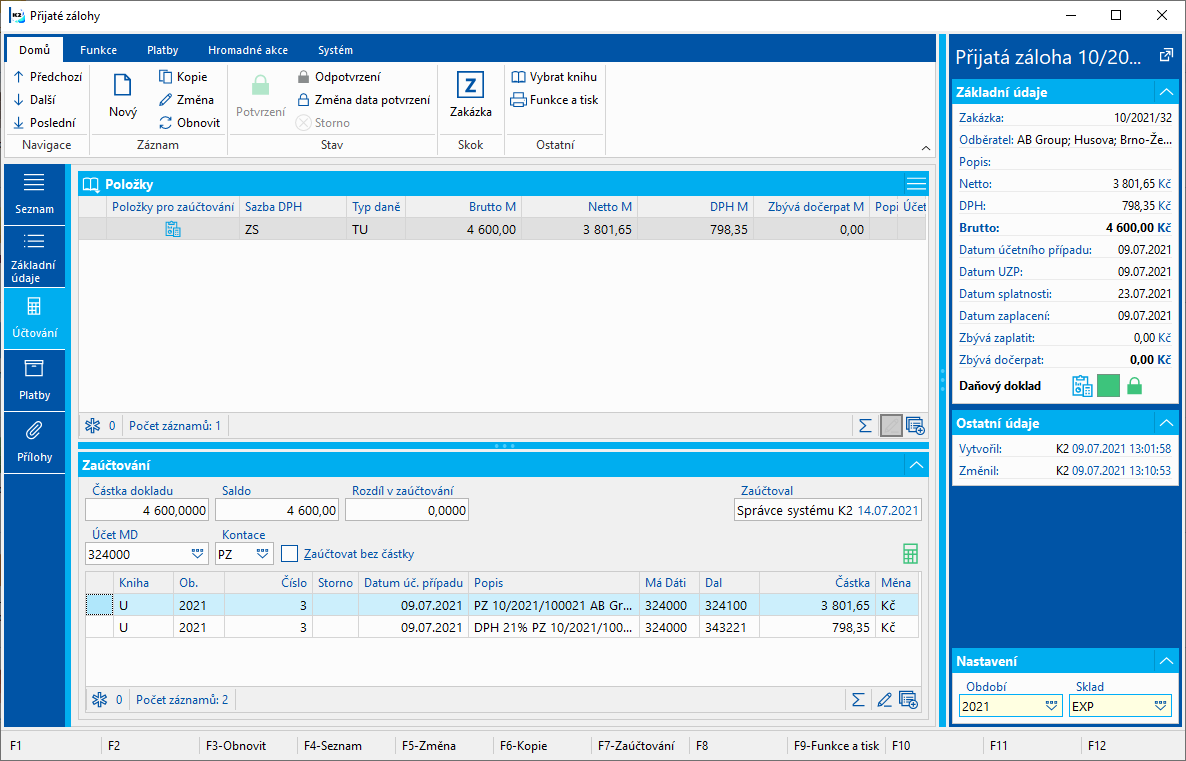Select checkbox of first accounting row
1186x761 pixels.
(x=99, y=605)
